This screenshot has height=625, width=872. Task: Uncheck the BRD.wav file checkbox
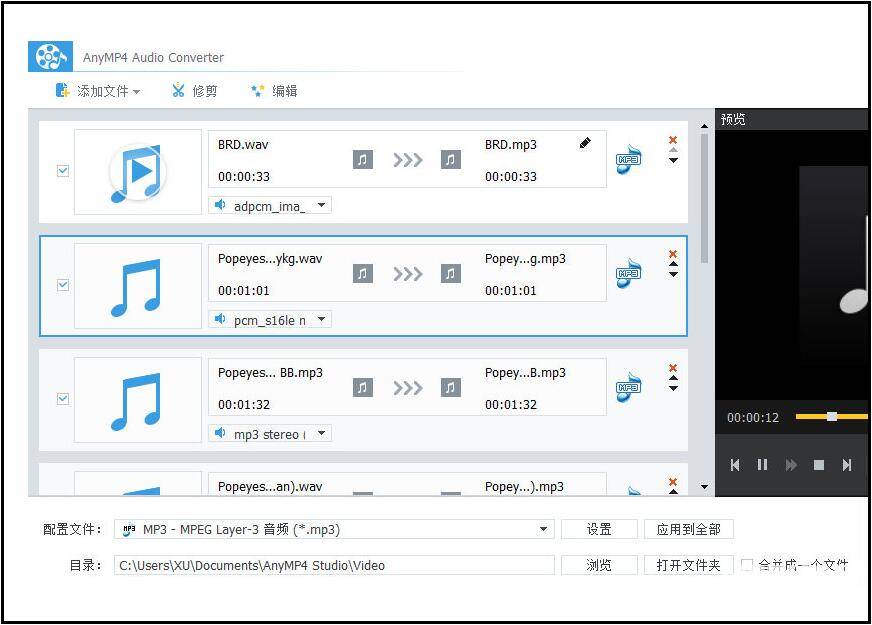coord(62,170)
